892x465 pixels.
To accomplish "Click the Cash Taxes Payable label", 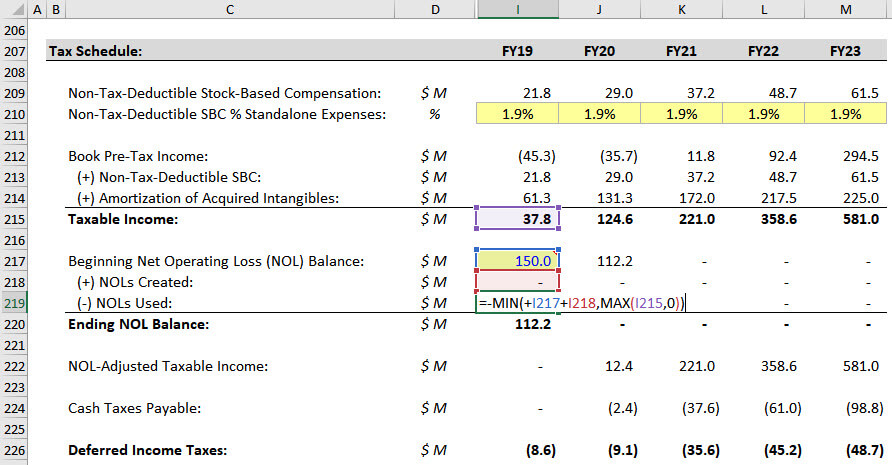I will coord(134,409).
